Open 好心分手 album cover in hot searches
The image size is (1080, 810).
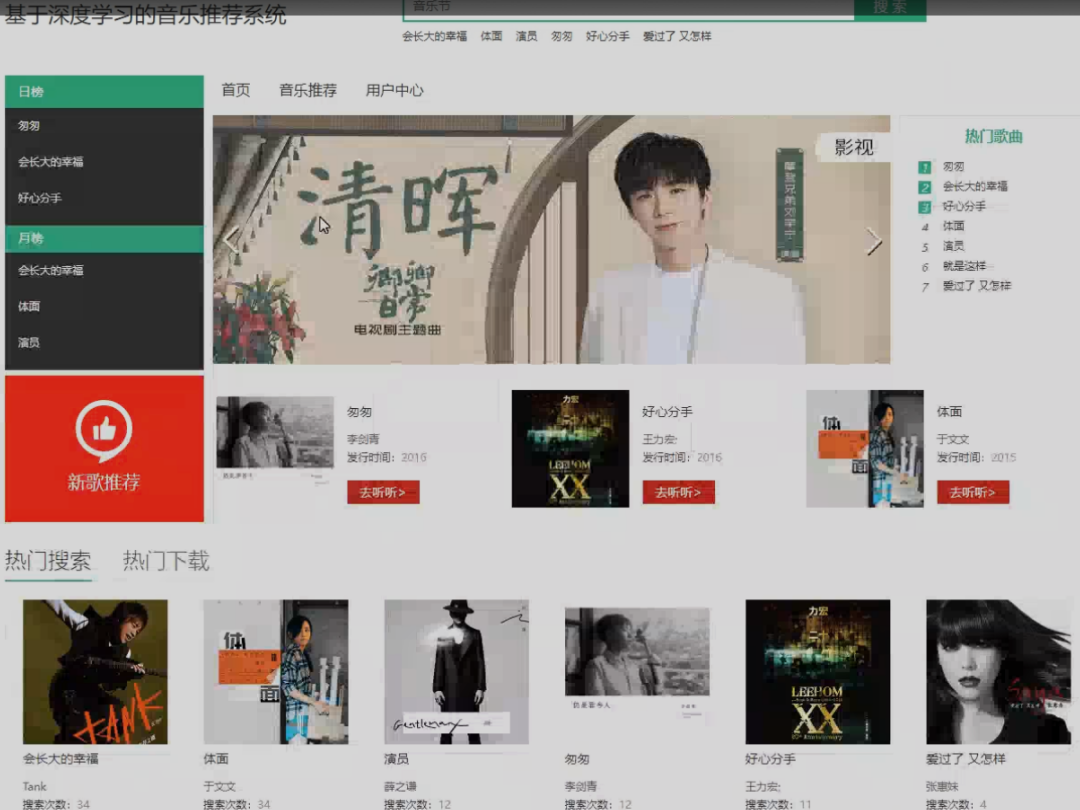[x=818, y=672]
